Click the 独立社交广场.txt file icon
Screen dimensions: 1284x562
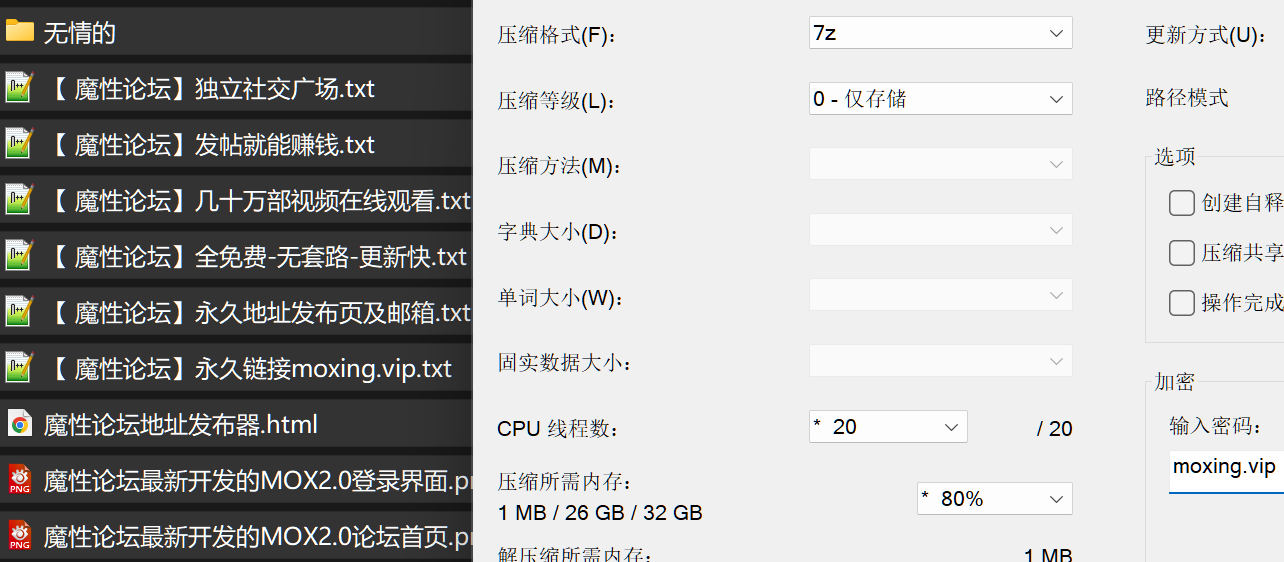tap(19, 88)
